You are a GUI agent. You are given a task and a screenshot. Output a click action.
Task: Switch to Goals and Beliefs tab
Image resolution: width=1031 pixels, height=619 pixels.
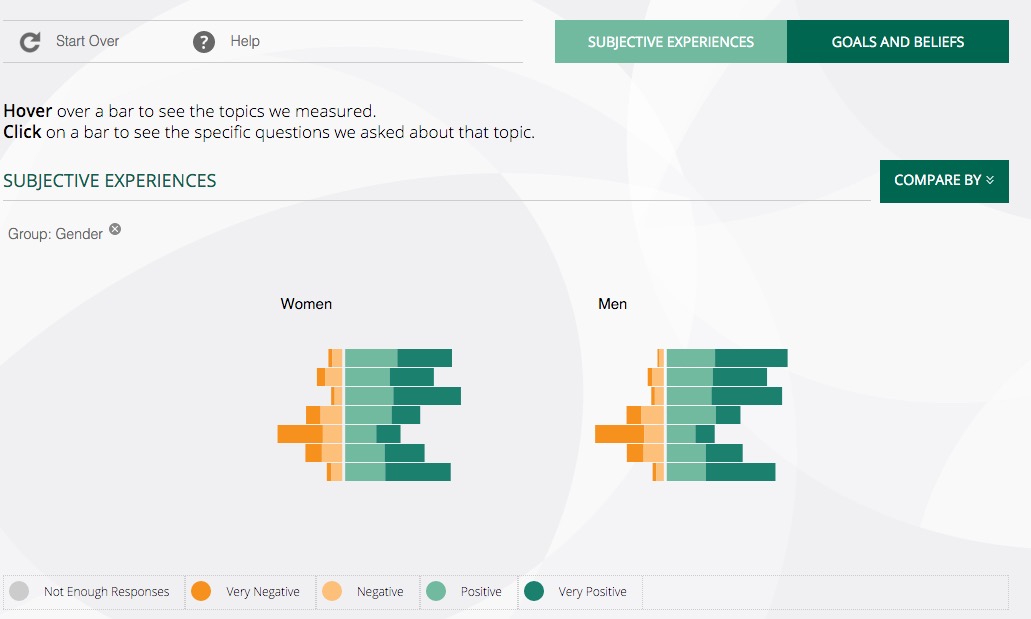pyautogui.click(x=898, y=41)
